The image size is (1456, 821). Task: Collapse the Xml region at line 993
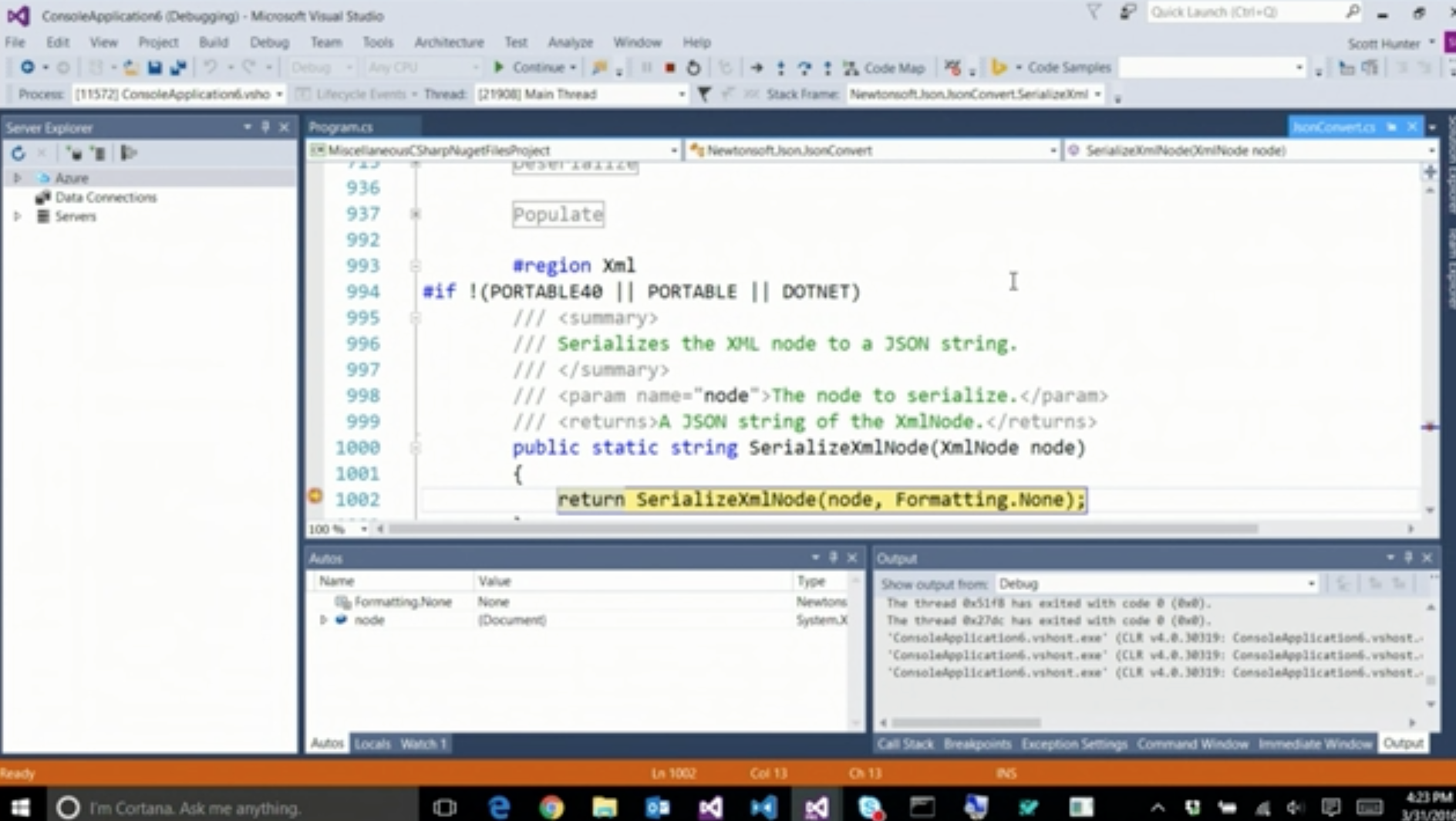pos(416,265)
